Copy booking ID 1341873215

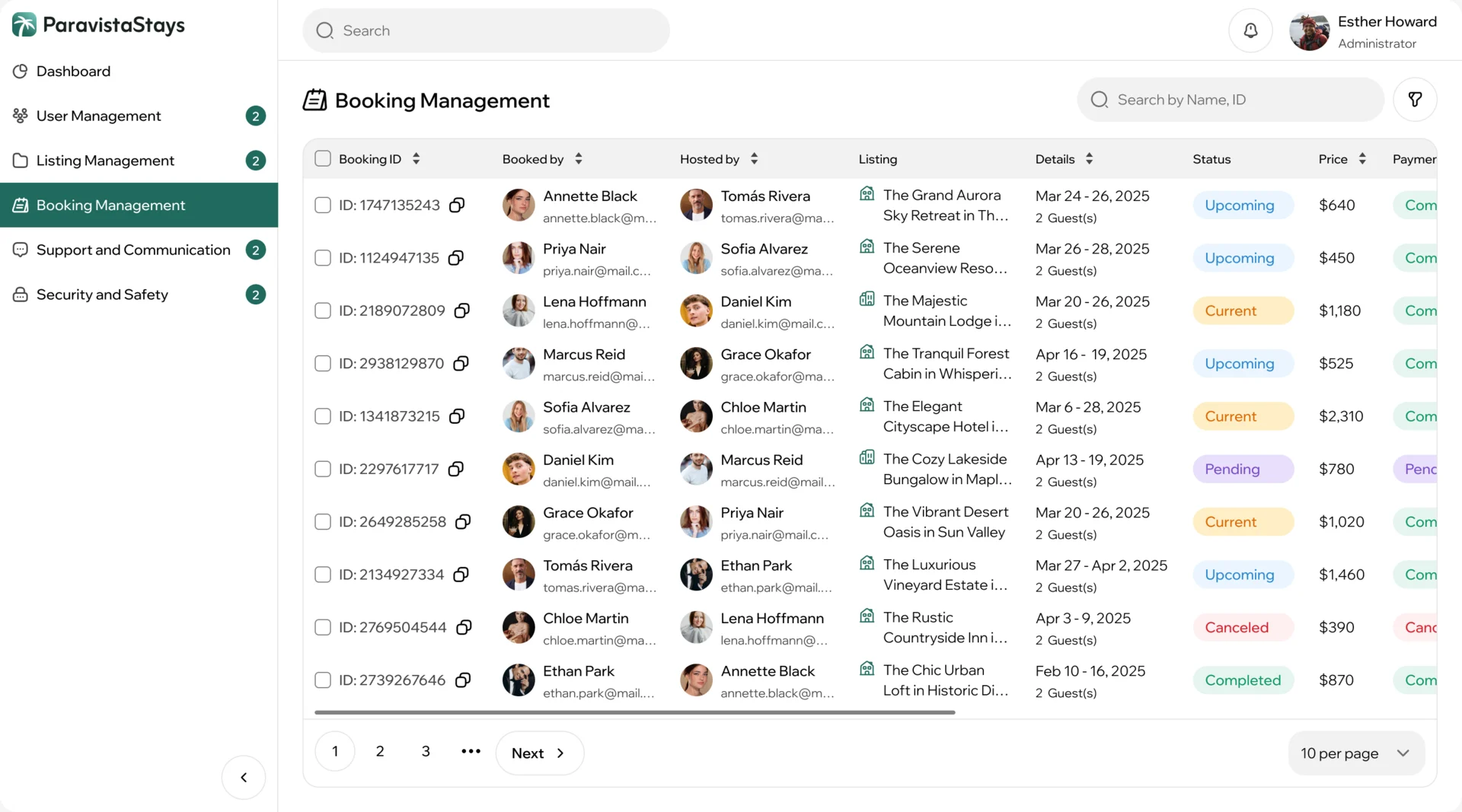(457, 416)
